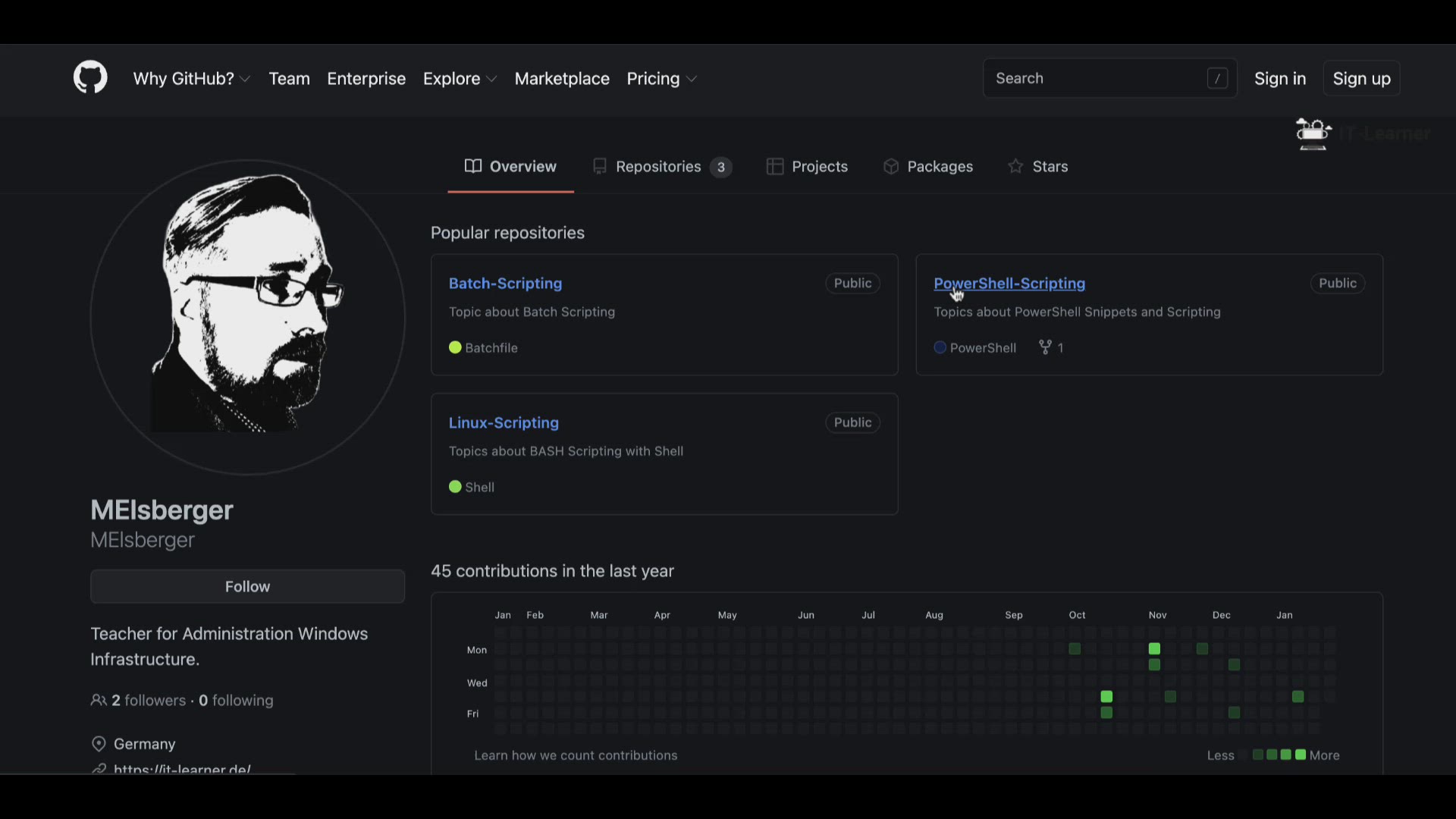Click the 'Batchfile' language label
Screen dimensions: 1456x819
point(491,348)
